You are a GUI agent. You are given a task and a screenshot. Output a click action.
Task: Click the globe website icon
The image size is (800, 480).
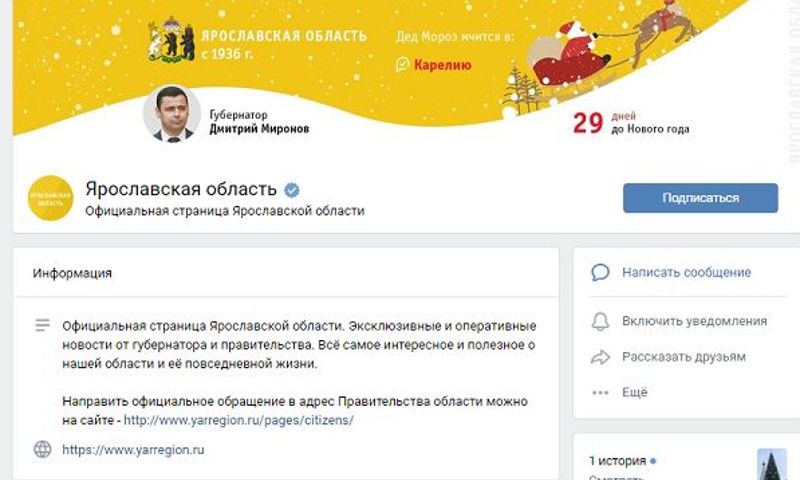[x=42, y=449]
